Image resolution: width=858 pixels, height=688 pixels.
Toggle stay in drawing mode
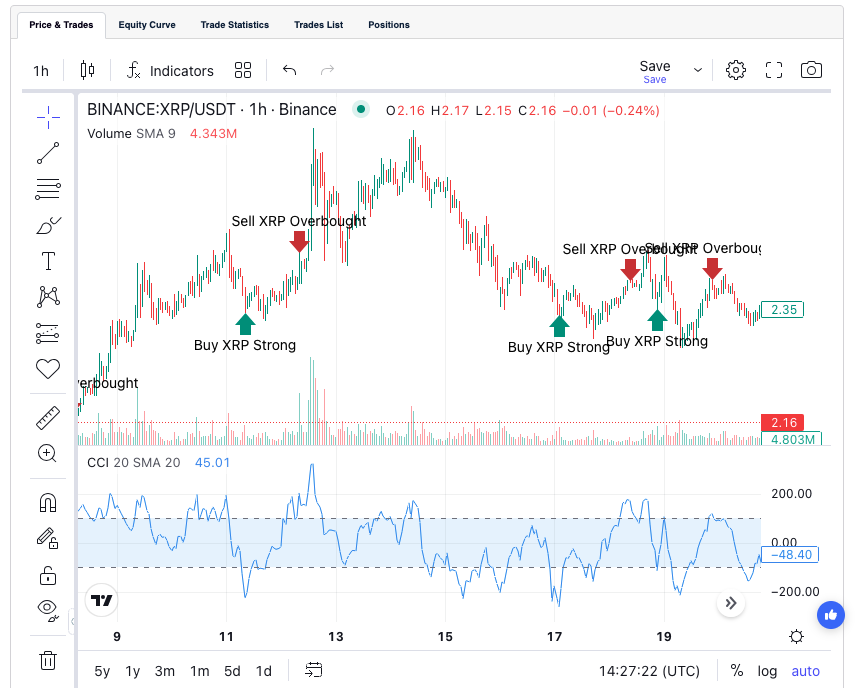coord(48,539)
